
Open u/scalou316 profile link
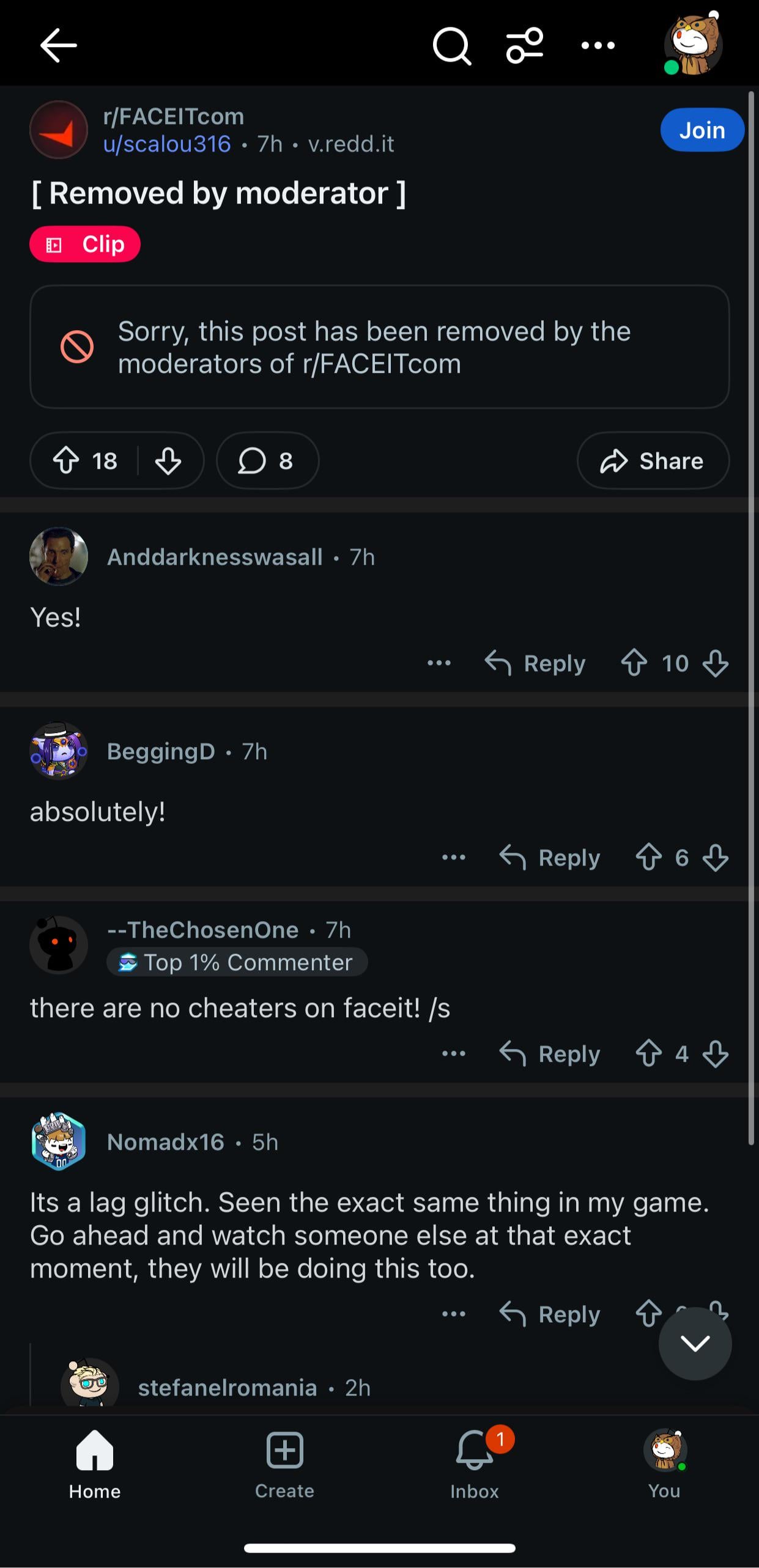coord(167,144)
